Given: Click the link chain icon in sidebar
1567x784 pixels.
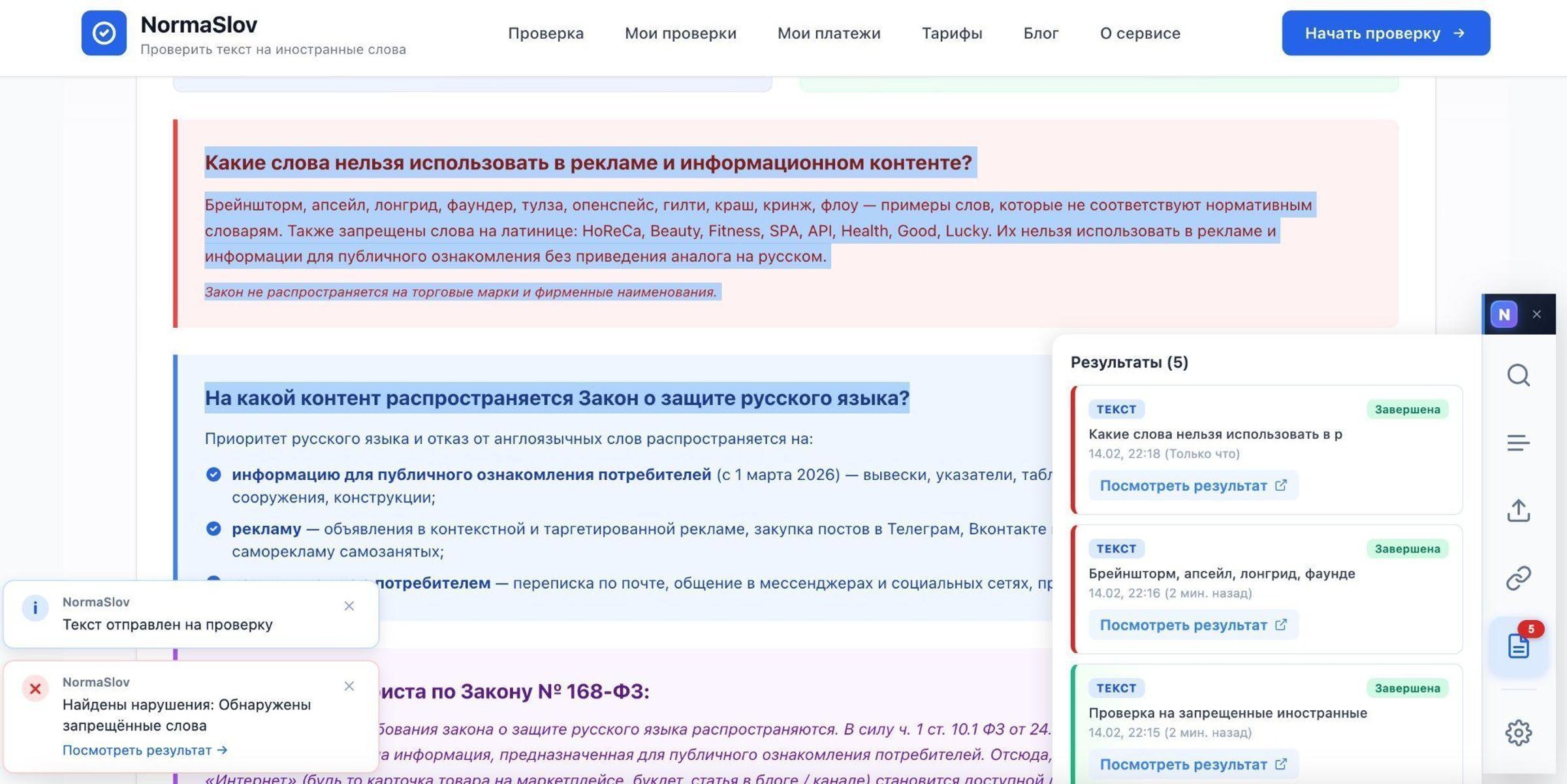Looking at the screenshot, I should click(1518, 578).
